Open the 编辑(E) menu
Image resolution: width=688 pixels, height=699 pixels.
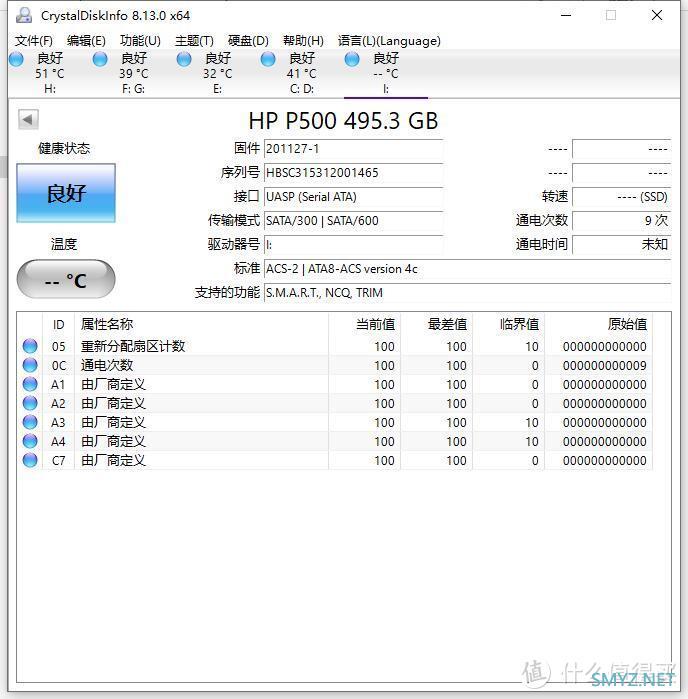tap(86, 41)
